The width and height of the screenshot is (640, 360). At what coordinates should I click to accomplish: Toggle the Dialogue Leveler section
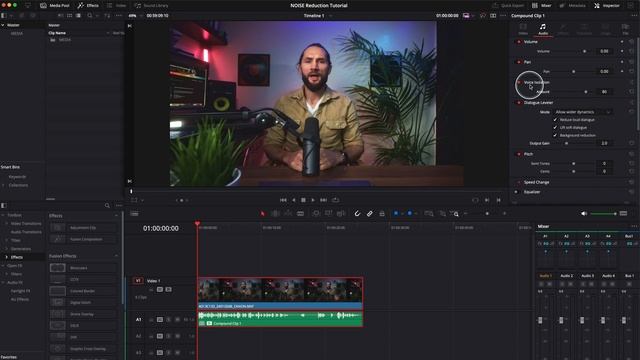(x=519, y=102)
